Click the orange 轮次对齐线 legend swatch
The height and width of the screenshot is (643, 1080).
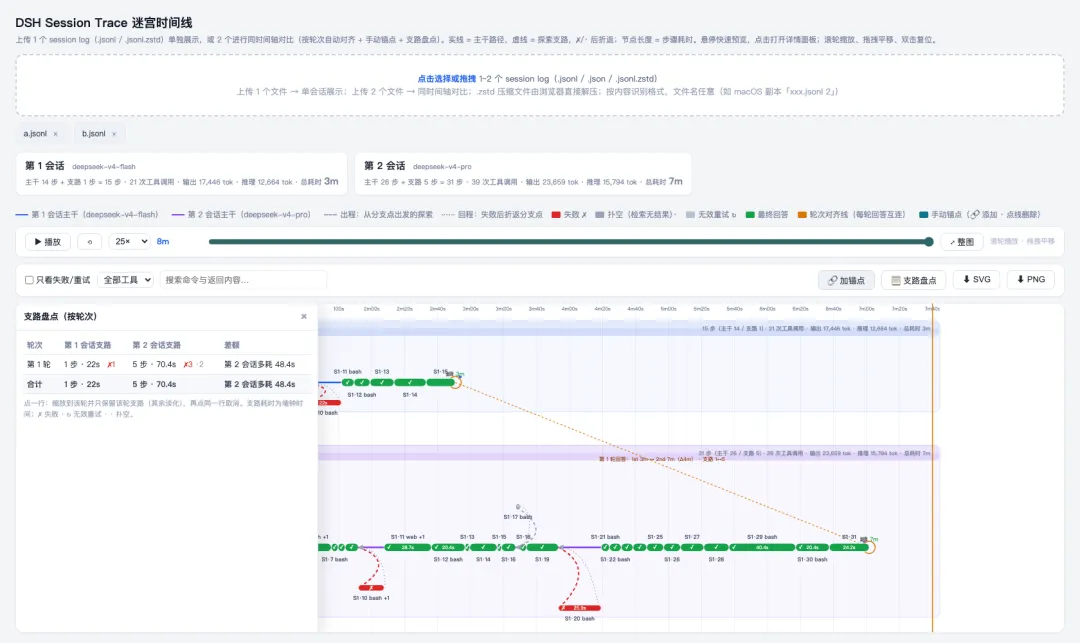(x=802, y=215)
